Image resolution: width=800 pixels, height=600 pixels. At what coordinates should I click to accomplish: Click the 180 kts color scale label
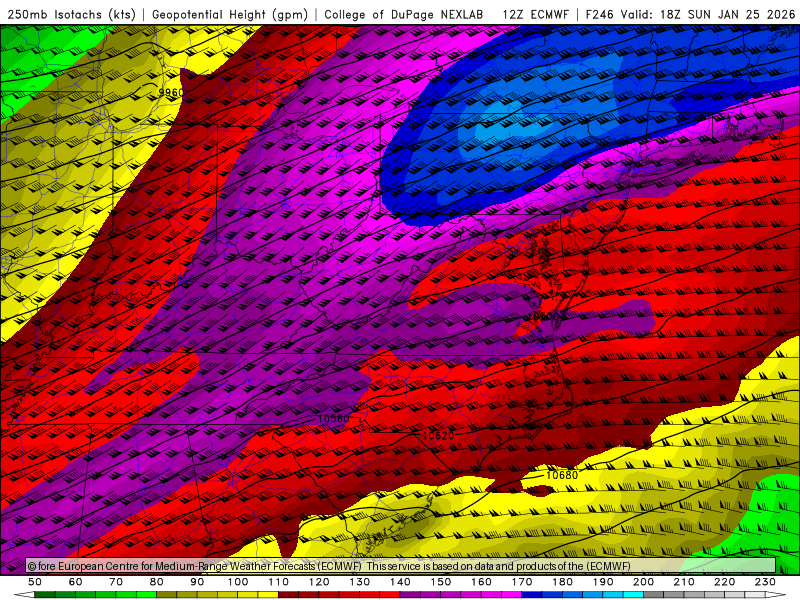[562, 582]
